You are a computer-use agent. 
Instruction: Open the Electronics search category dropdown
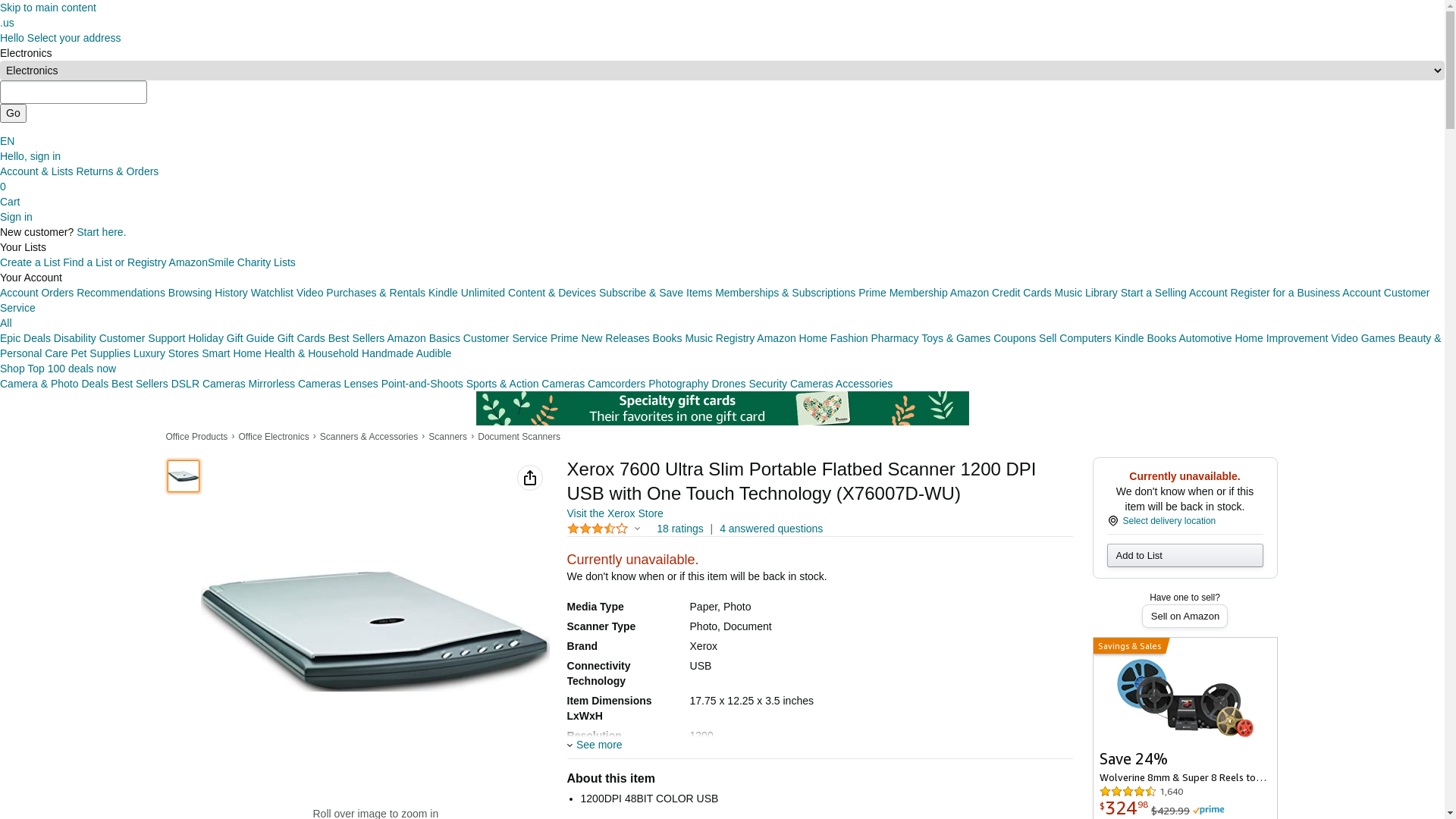point(722,71)
